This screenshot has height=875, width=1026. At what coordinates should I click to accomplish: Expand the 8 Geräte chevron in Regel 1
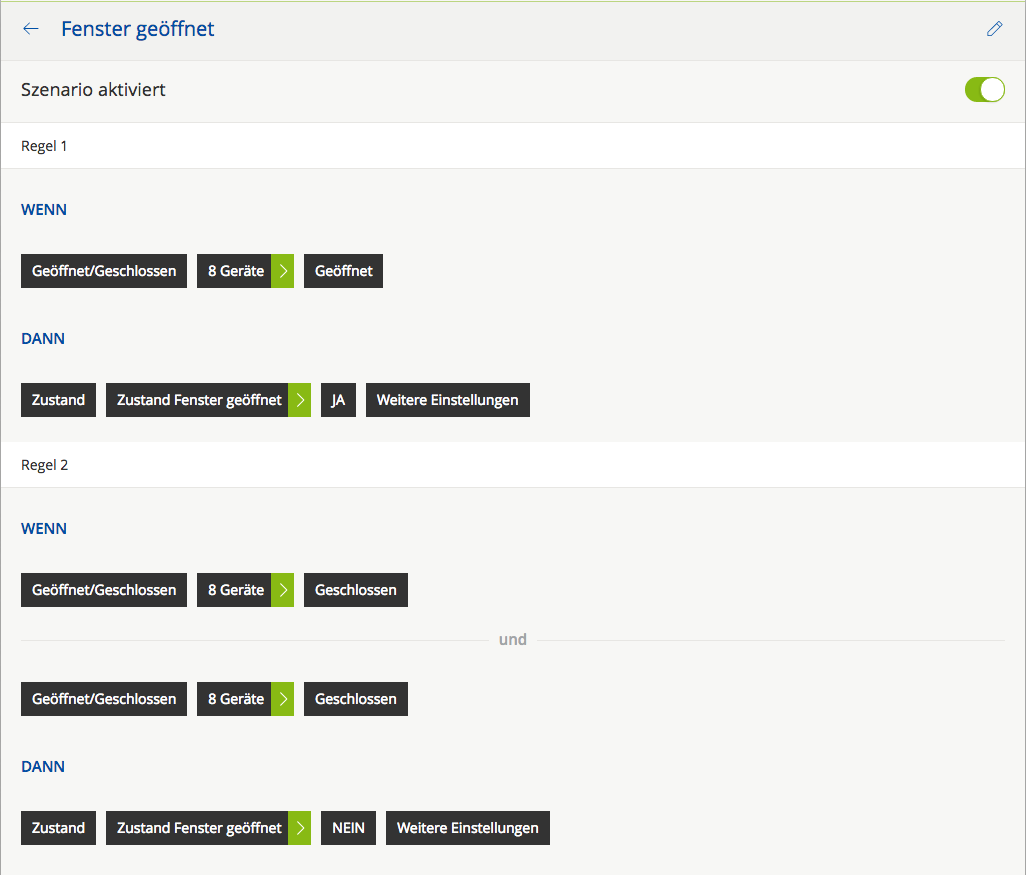tap(283, 271)
